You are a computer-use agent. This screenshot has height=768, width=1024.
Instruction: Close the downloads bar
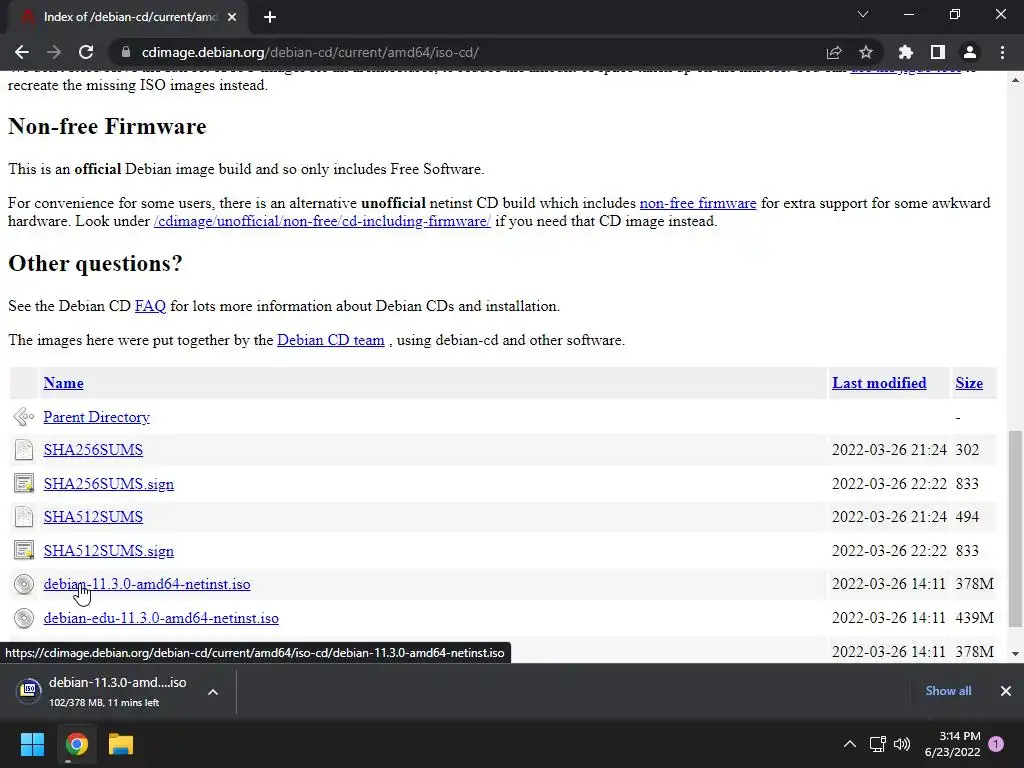coord(1006,691)
